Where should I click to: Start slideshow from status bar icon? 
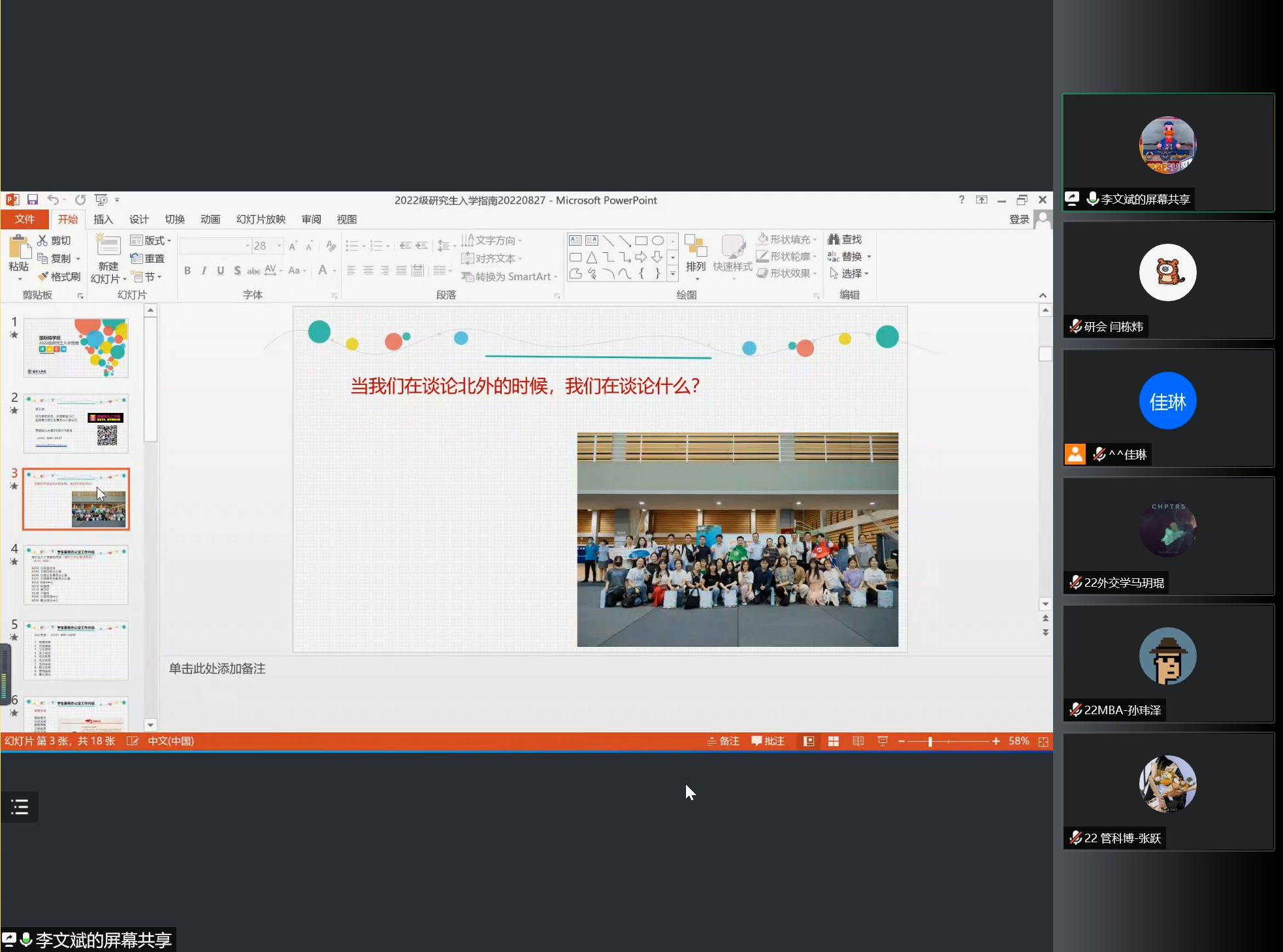tap(883, 741)
